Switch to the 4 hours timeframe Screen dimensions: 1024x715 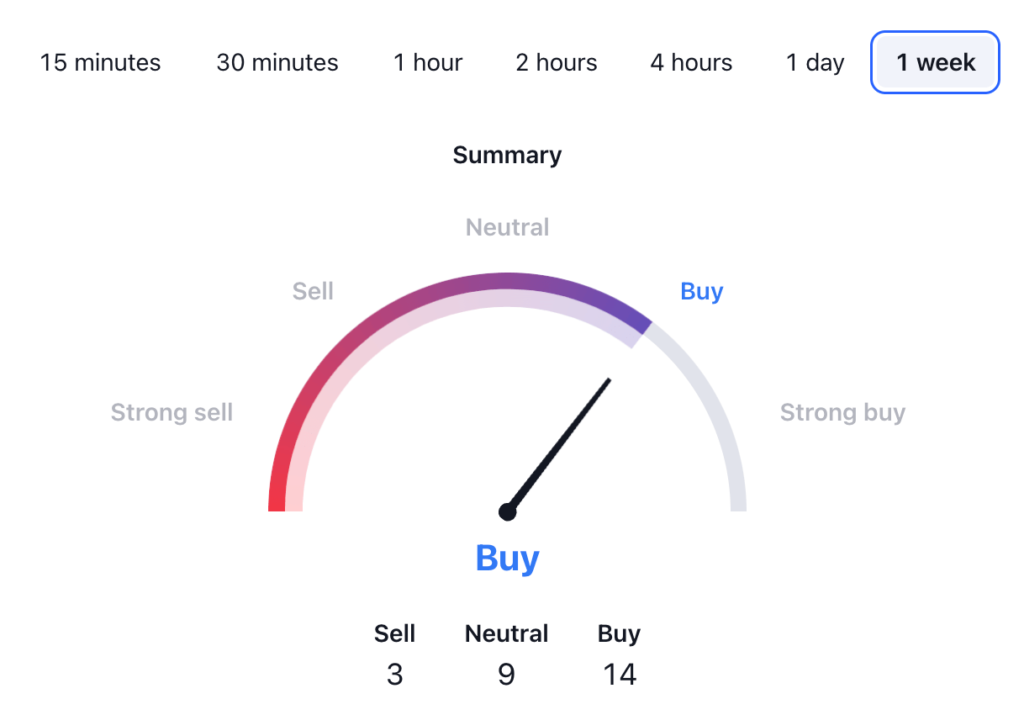click(691, 63)
